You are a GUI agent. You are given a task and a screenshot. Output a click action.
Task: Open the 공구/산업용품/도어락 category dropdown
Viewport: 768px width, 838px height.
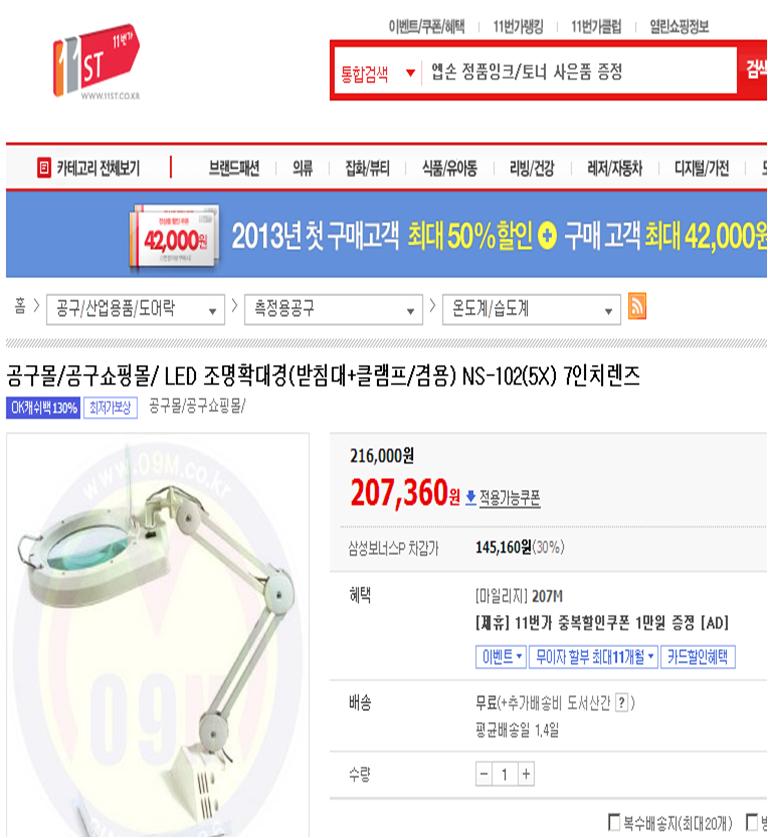point(135,309)
